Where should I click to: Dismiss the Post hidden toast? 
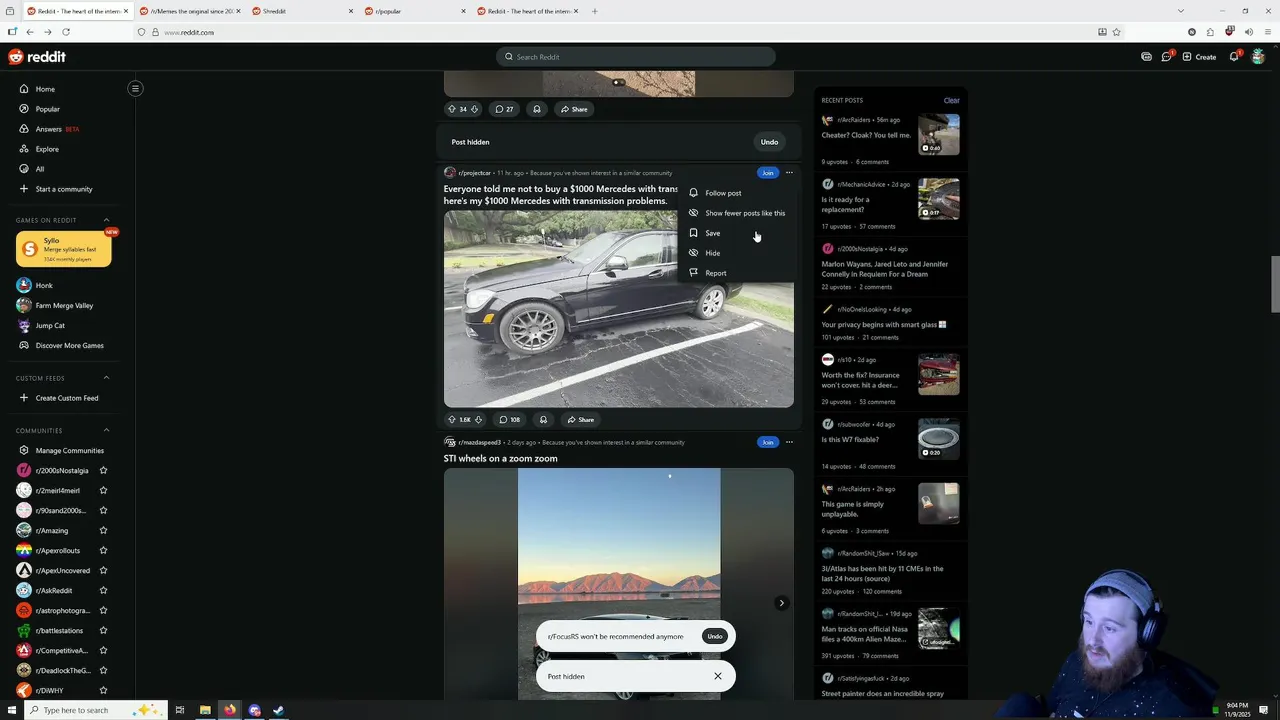click(717, 676)
